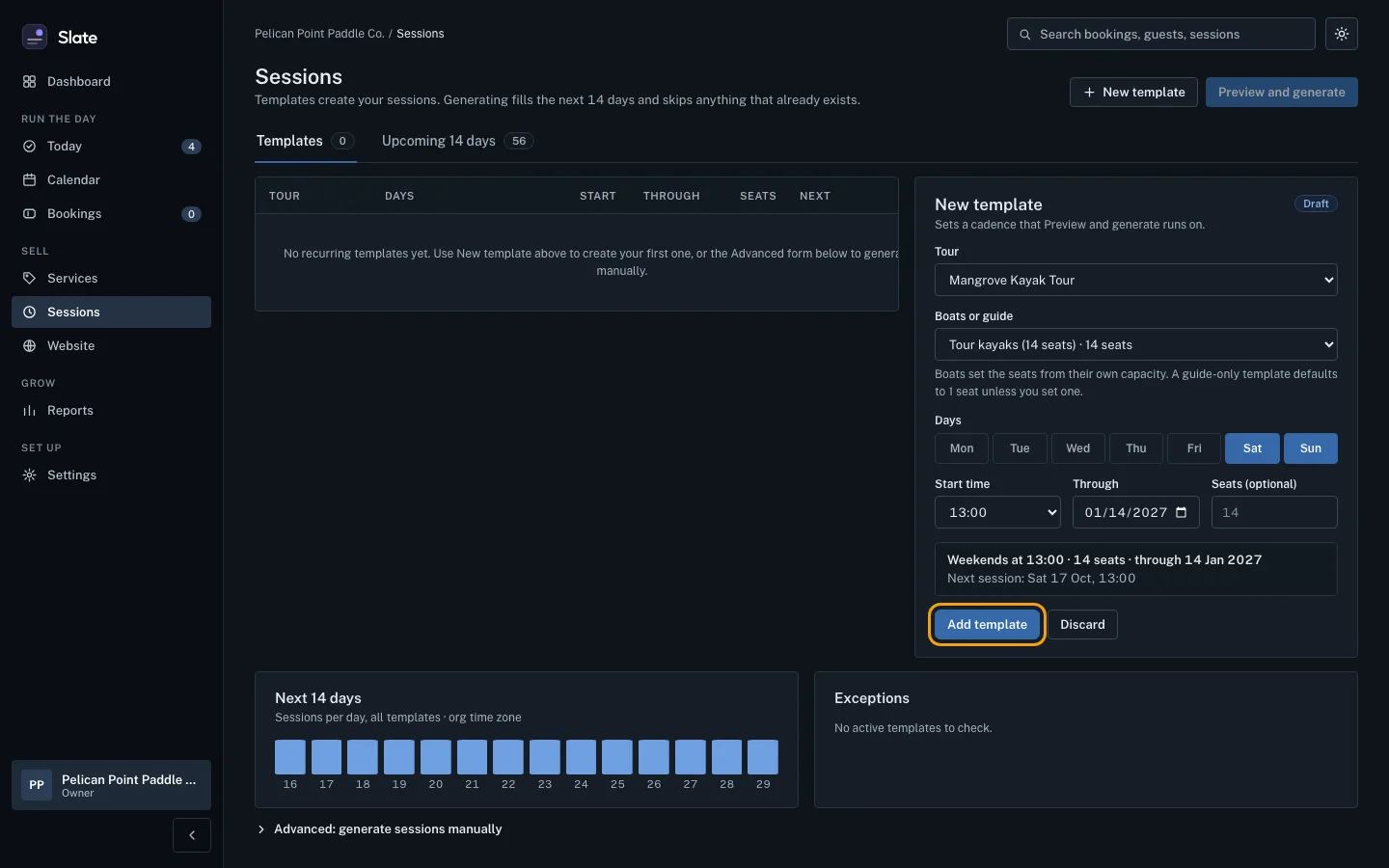Open Settings in the sidebar

(111, 475)
